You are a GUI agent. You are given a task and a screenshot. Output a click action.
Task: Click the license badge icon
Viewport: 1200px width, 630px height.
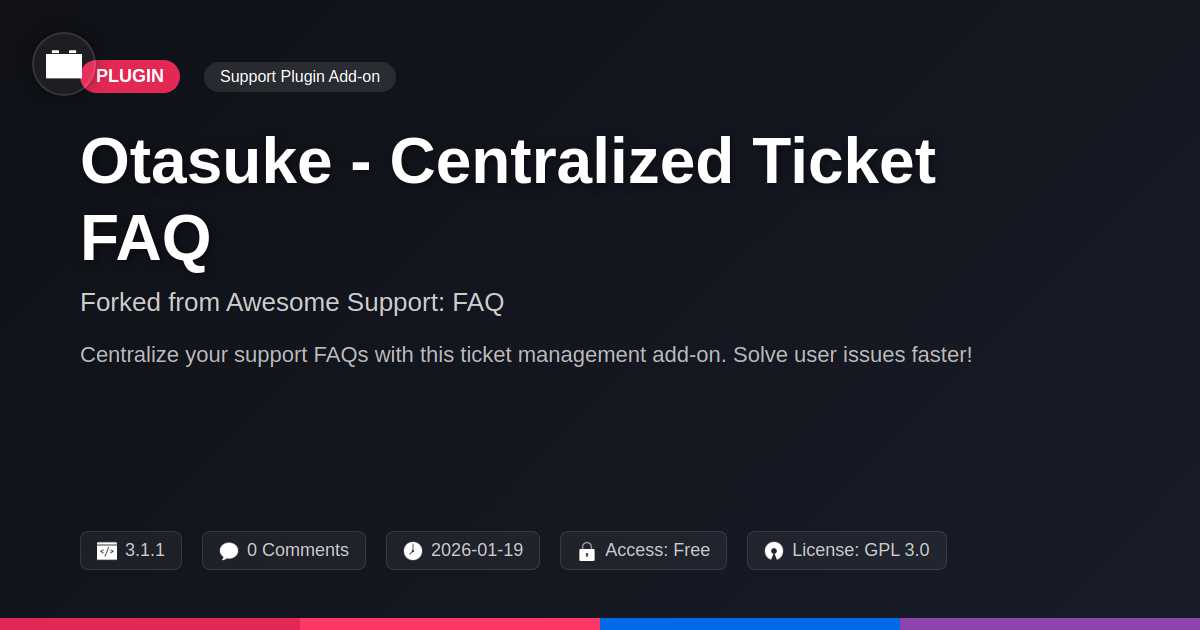[774, 551]
